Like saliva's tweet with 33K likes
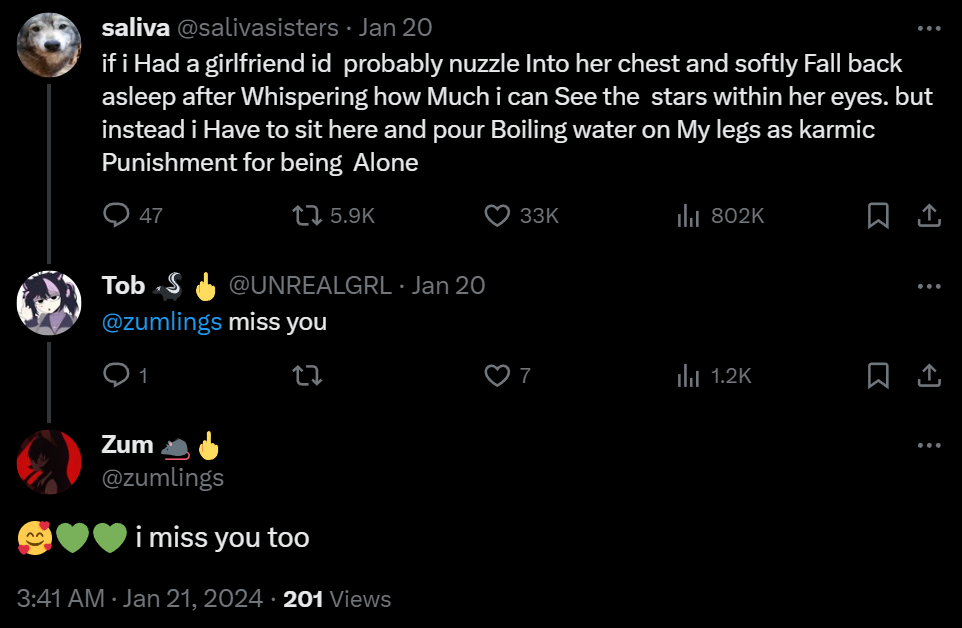Screen dimensions: 962x628 coord(497,215)
